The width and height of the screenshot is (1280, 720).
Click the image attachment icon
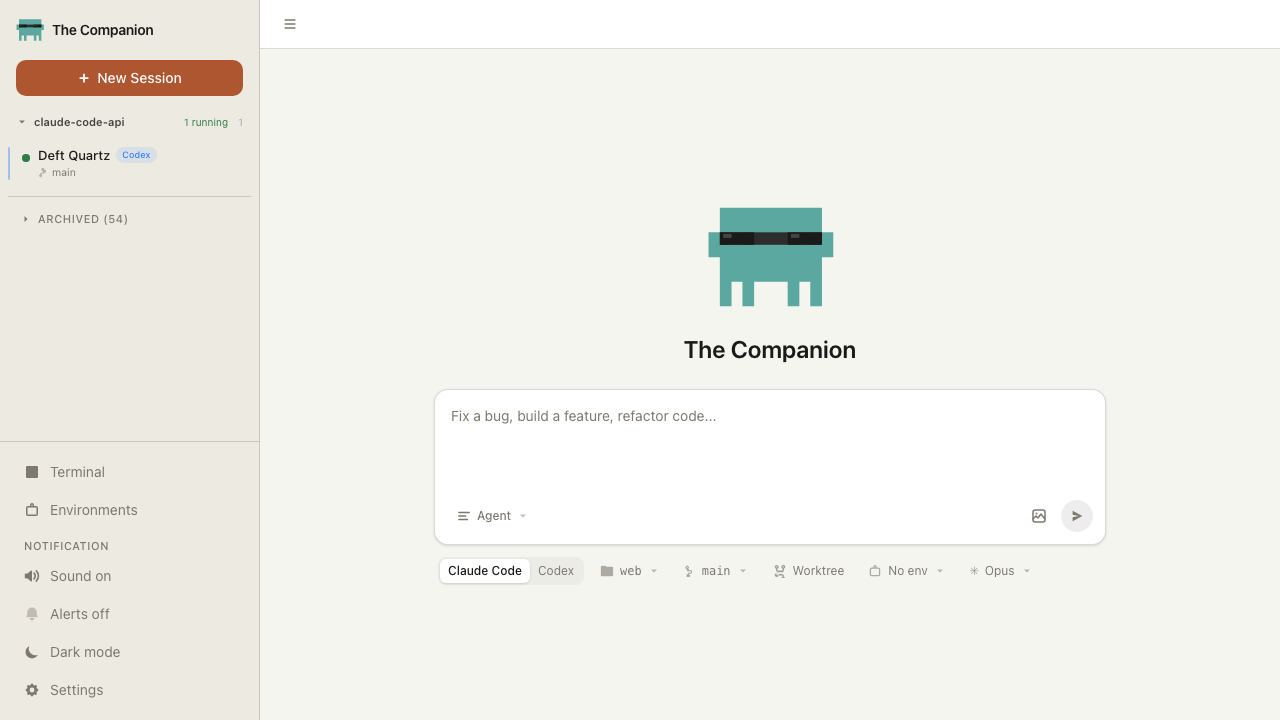1039,516
